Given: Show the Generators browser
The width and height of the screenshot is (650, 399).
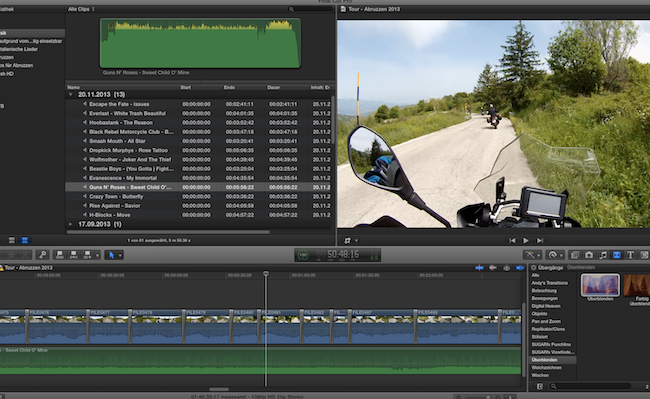Looking at the screenshot, I should pos(644,255).
